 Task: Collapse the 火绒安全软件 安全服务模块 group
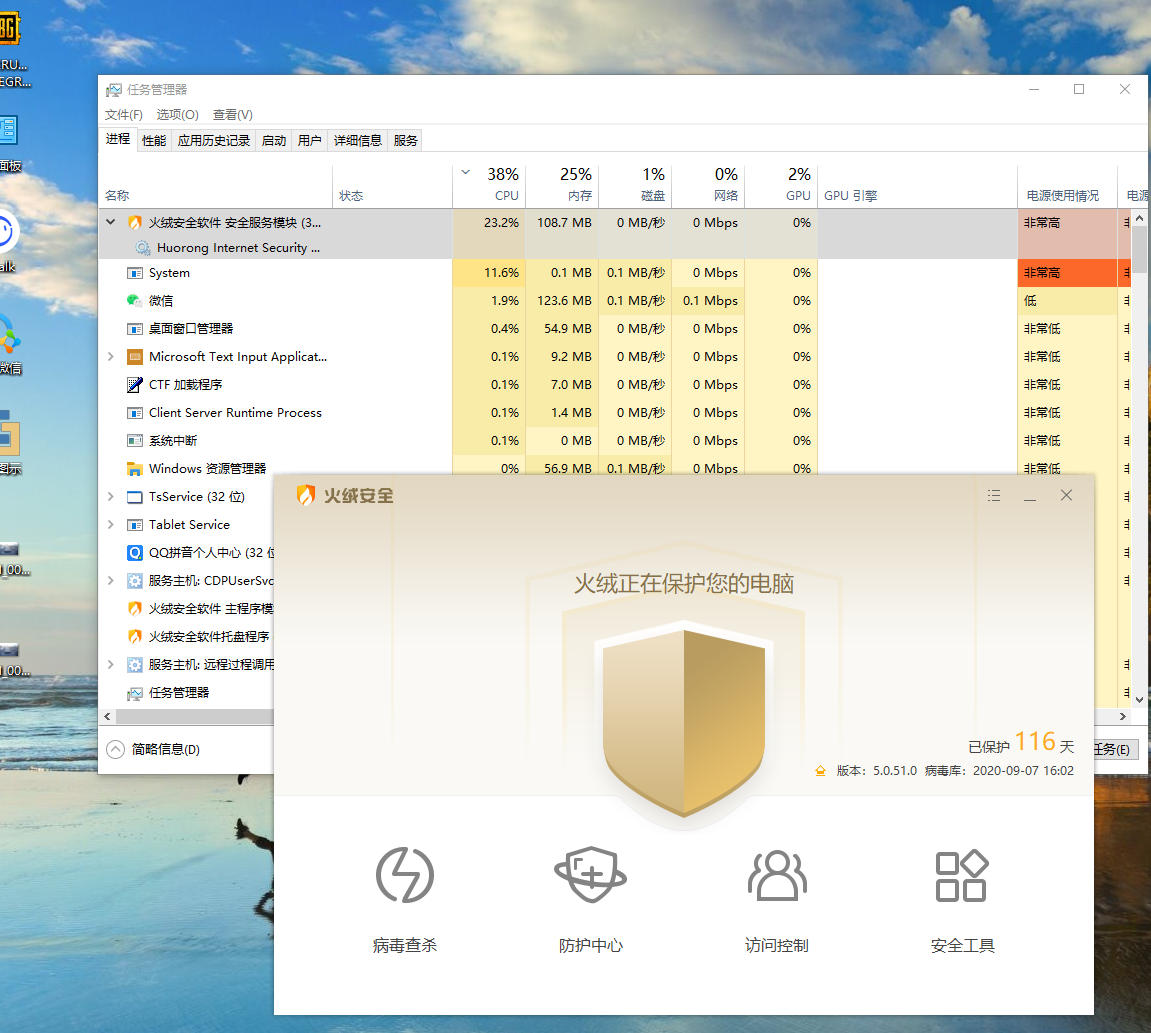pos(110,222)
